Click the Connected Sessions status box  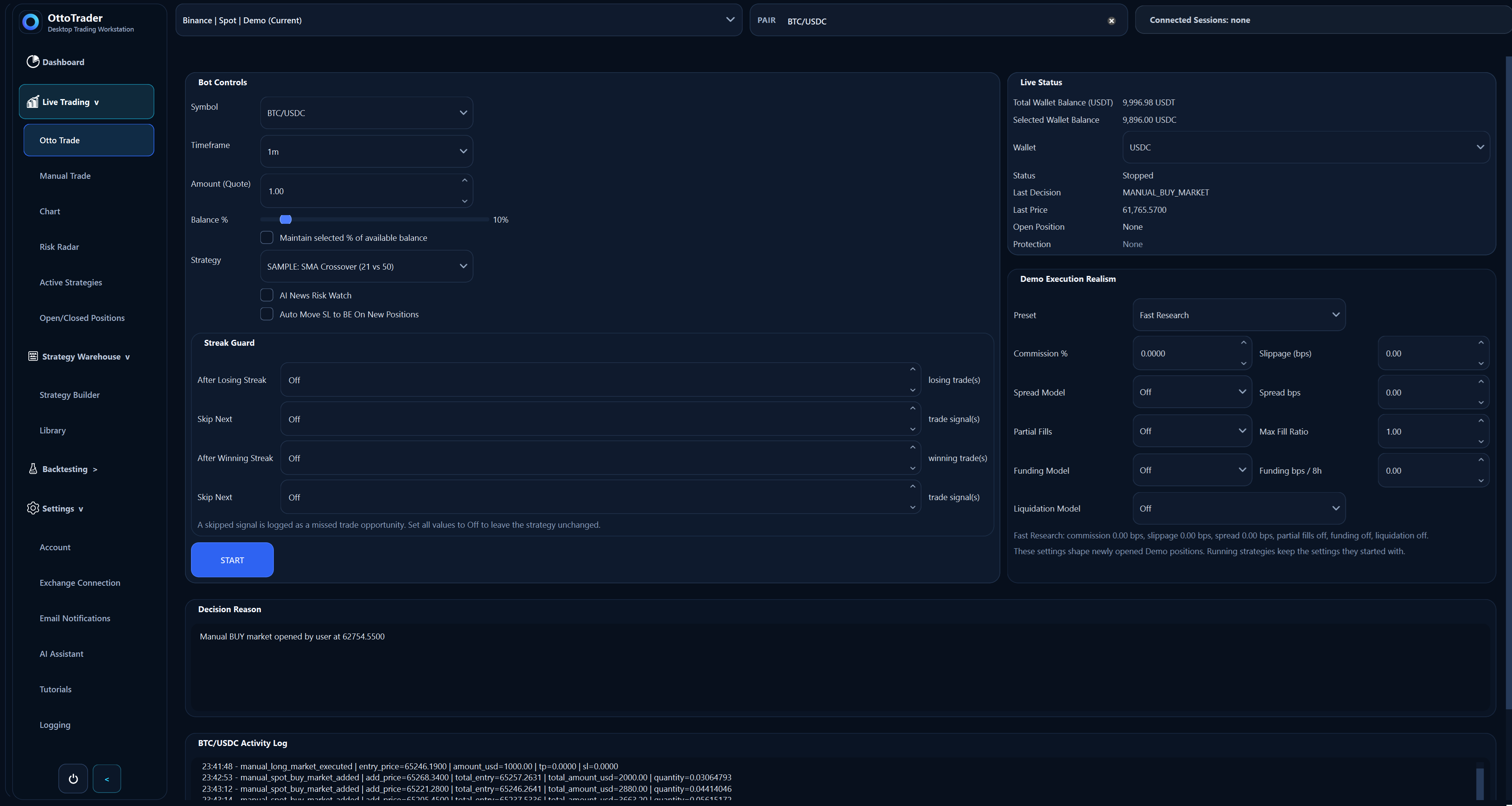coord(1323,20)
